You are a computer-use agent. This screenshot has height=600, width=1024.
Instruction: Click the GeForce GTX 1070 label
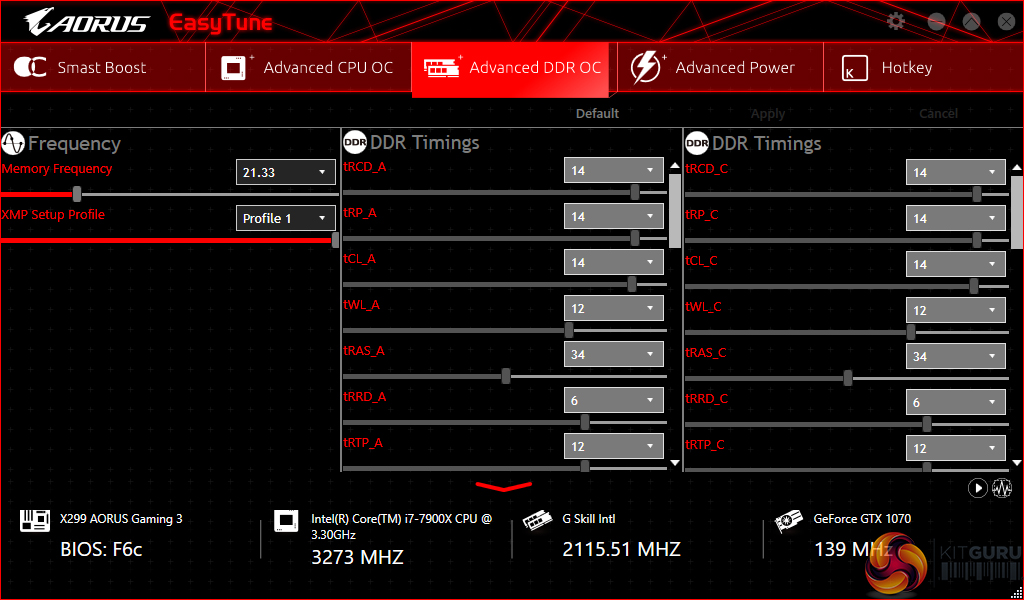pyautogui.click(x=862, y=519)
